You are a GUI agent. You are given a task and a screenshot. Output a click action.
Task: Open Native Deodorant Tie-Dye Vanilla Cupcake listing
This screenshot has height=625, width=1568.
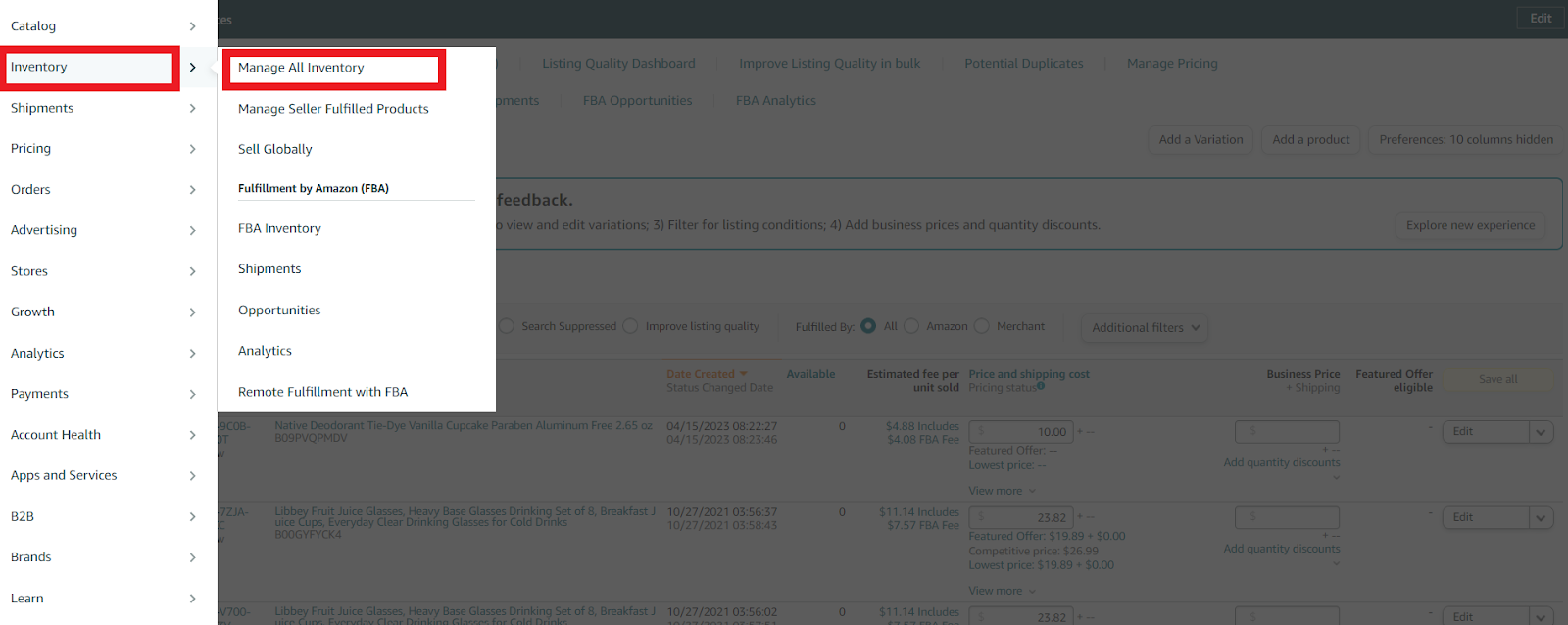[463, 426]
